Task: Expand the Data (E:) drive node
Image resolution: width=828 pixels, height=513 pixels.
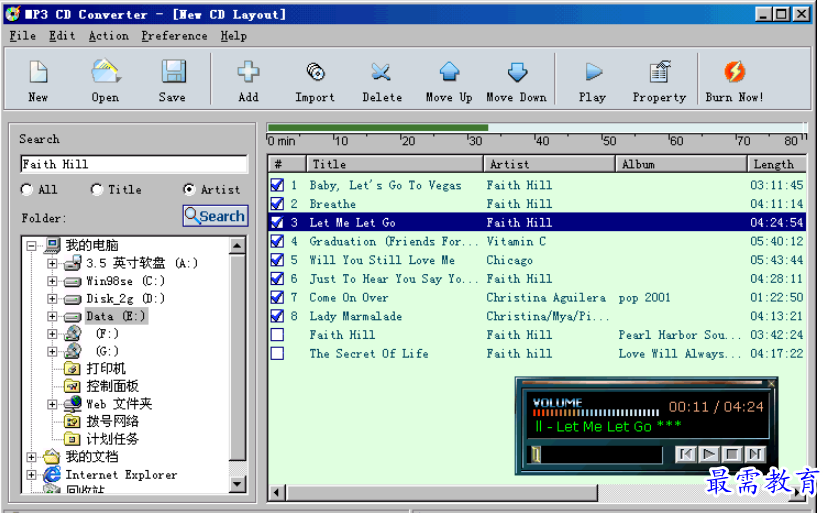Action: click(x=52, y=316)
